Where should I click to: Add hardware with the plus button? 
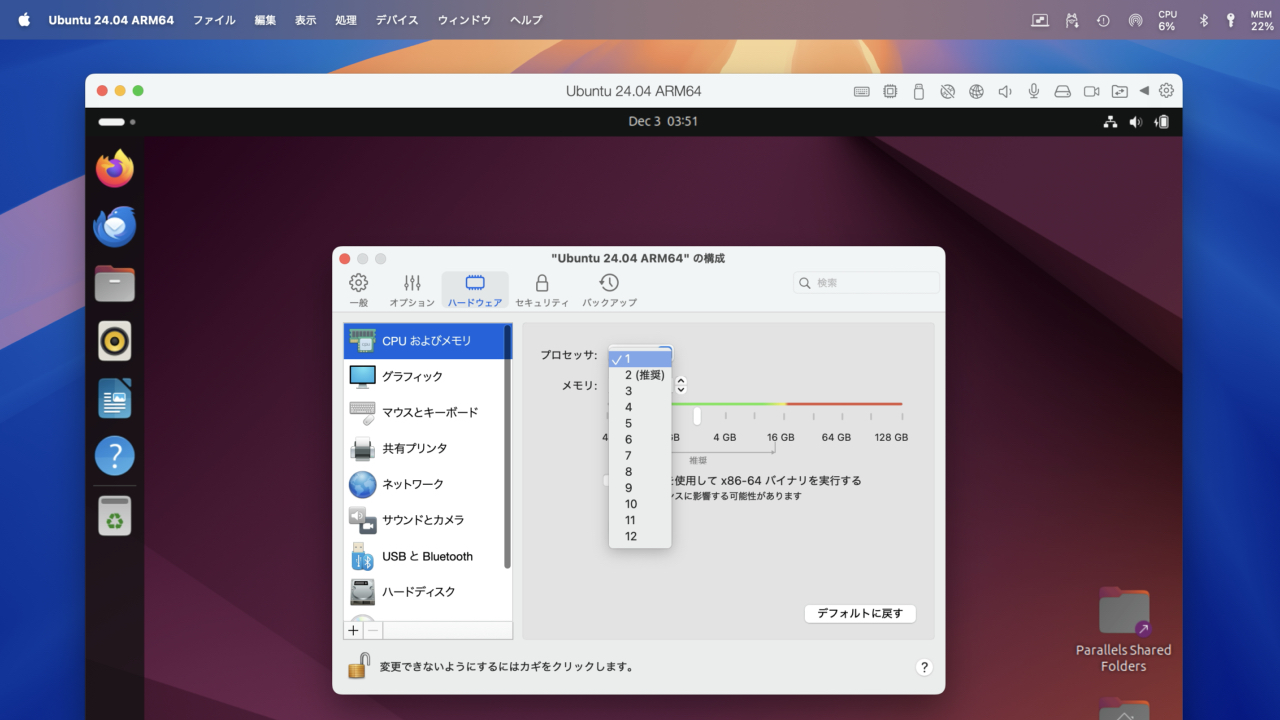pyautogui.click(x=353, y=630)
